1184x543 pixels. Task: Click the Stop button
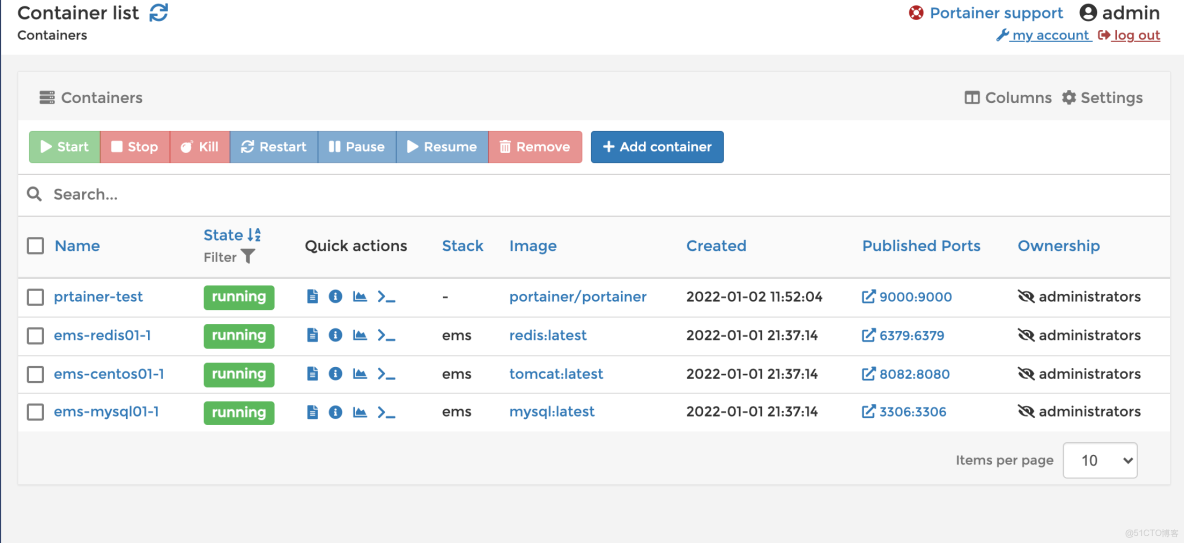[x=134, y=147]
